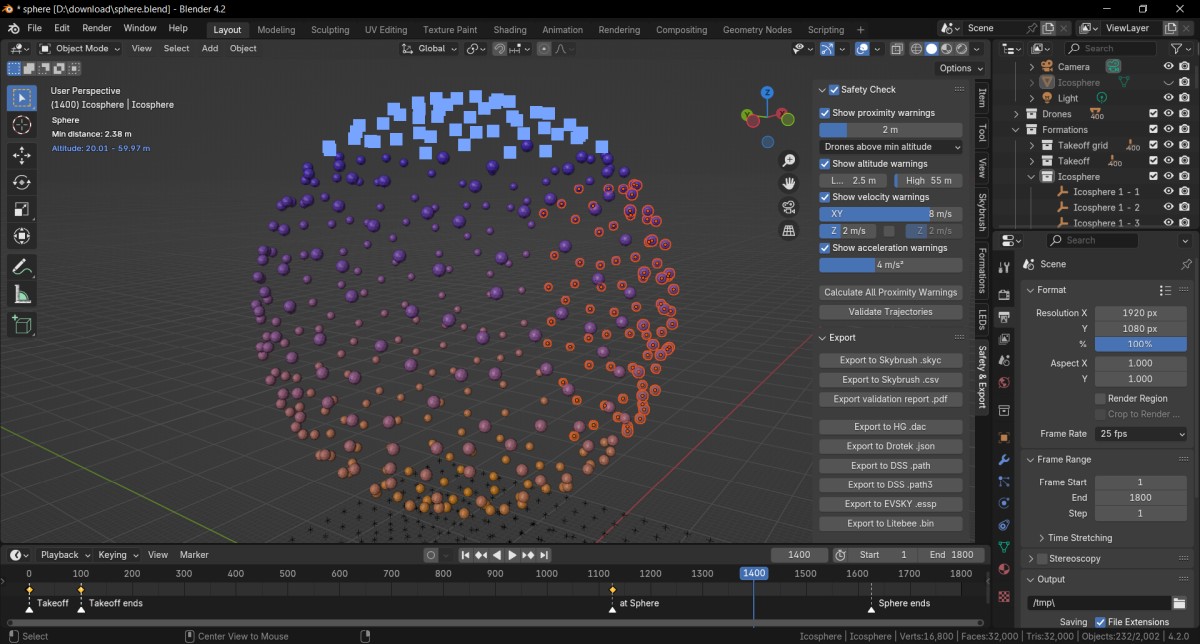This screenshot has width=1200, height=644.
Task: Select the Move tool
Action: pyautogui.click(x=22, y=153)
